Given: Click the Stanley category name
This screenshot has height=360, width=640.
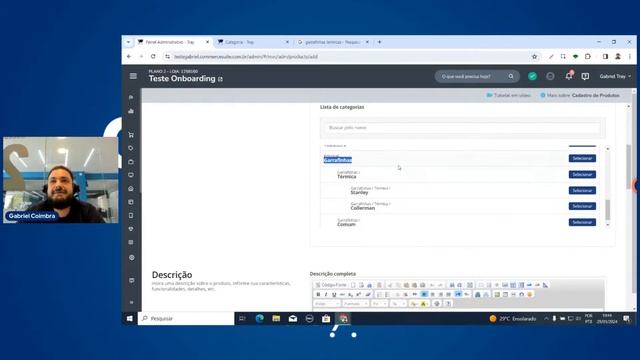Looking at the screenshot, I should [x=359, y=192].
